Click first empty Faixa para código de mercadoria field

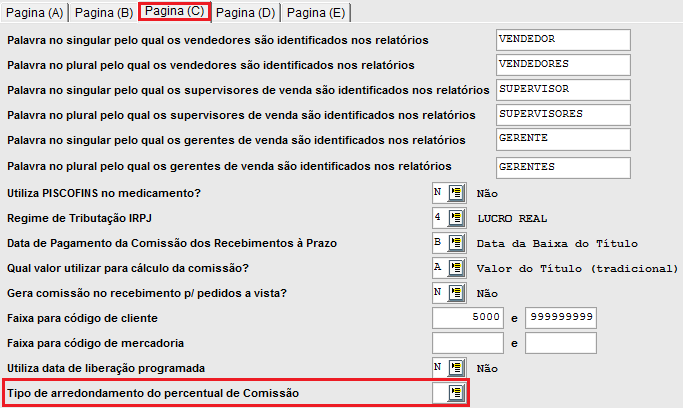pos(468,343)
